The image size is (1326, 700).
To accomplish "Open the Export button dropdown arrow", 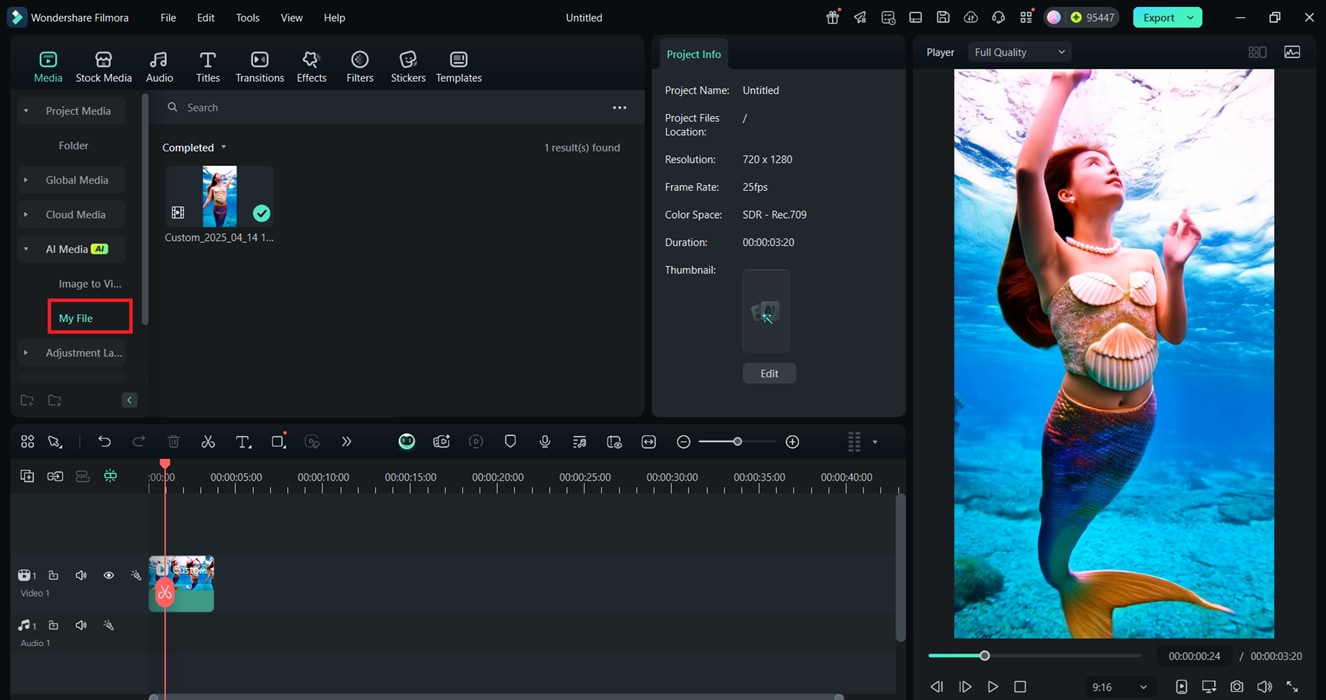I will (1190, 17).
